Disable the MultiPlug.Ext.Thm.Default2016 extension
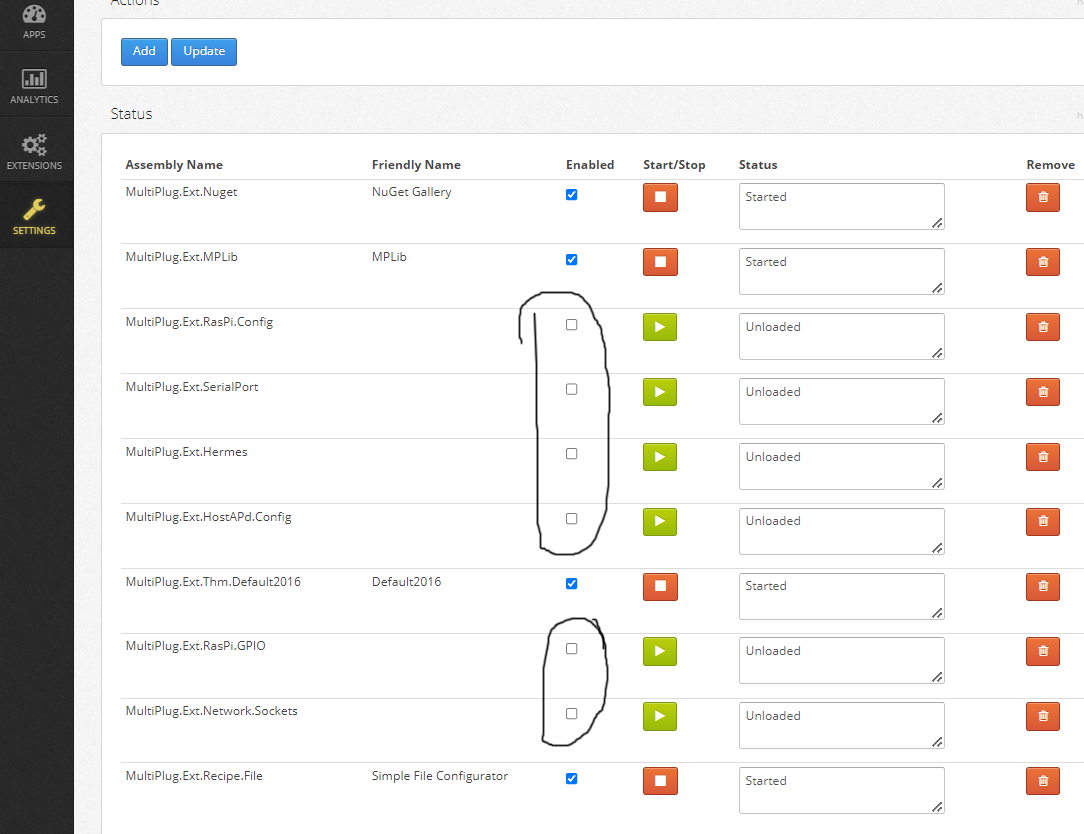This screenshot has height=834, width=1084. pos(571,583)
